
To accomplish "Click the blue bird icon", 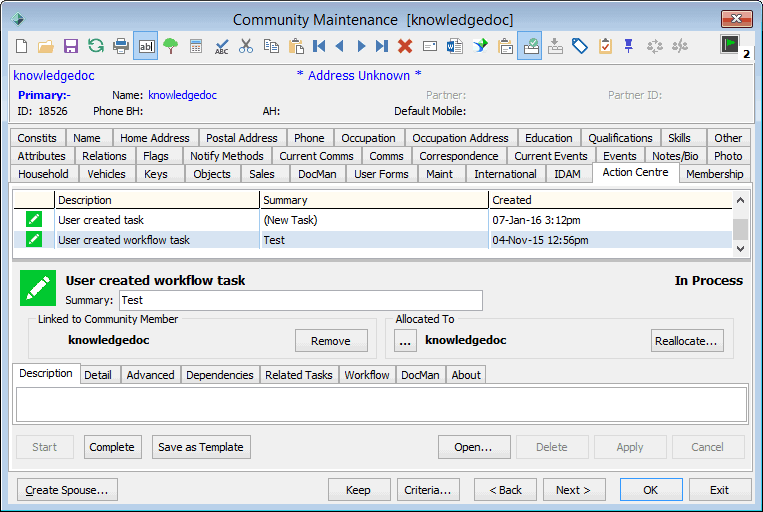I will [480, 46].
